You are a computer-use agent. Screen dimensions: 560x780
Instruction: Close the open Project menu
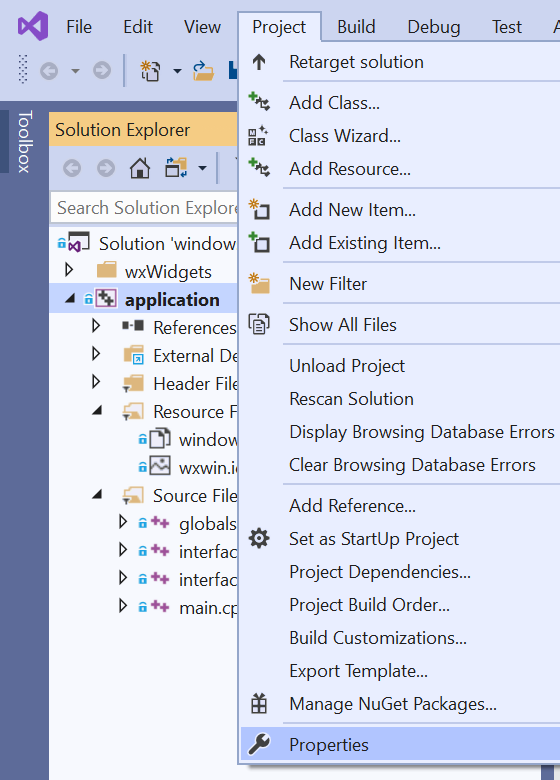[x=279, y=27]
